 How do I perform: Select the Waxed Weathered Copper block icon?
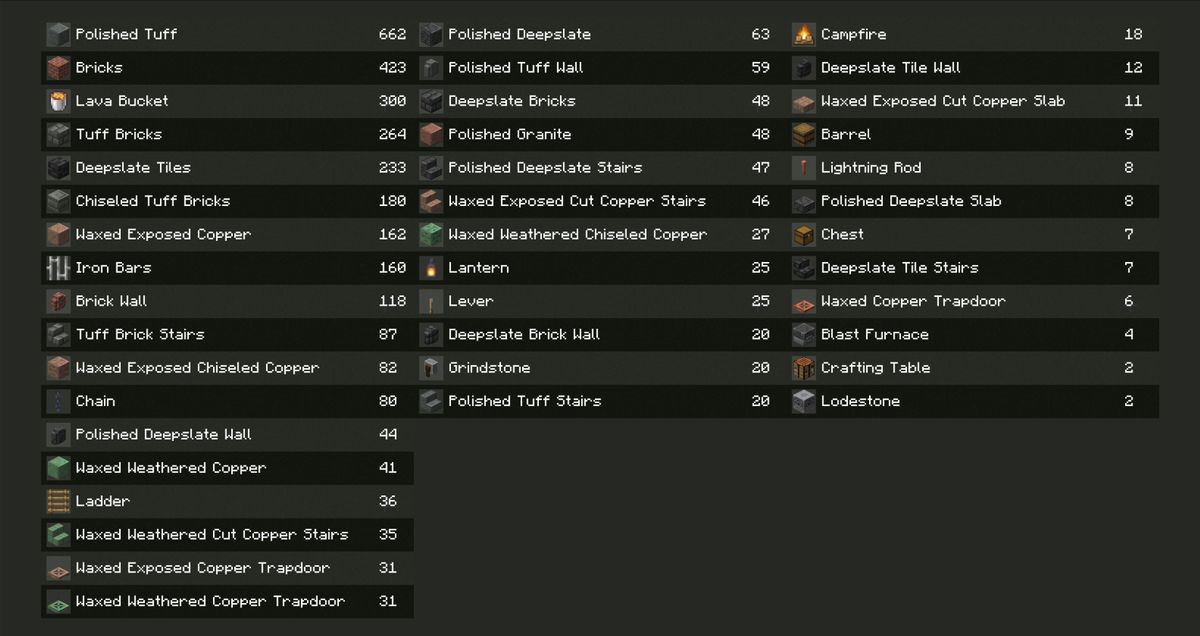[x=58, y=468]
